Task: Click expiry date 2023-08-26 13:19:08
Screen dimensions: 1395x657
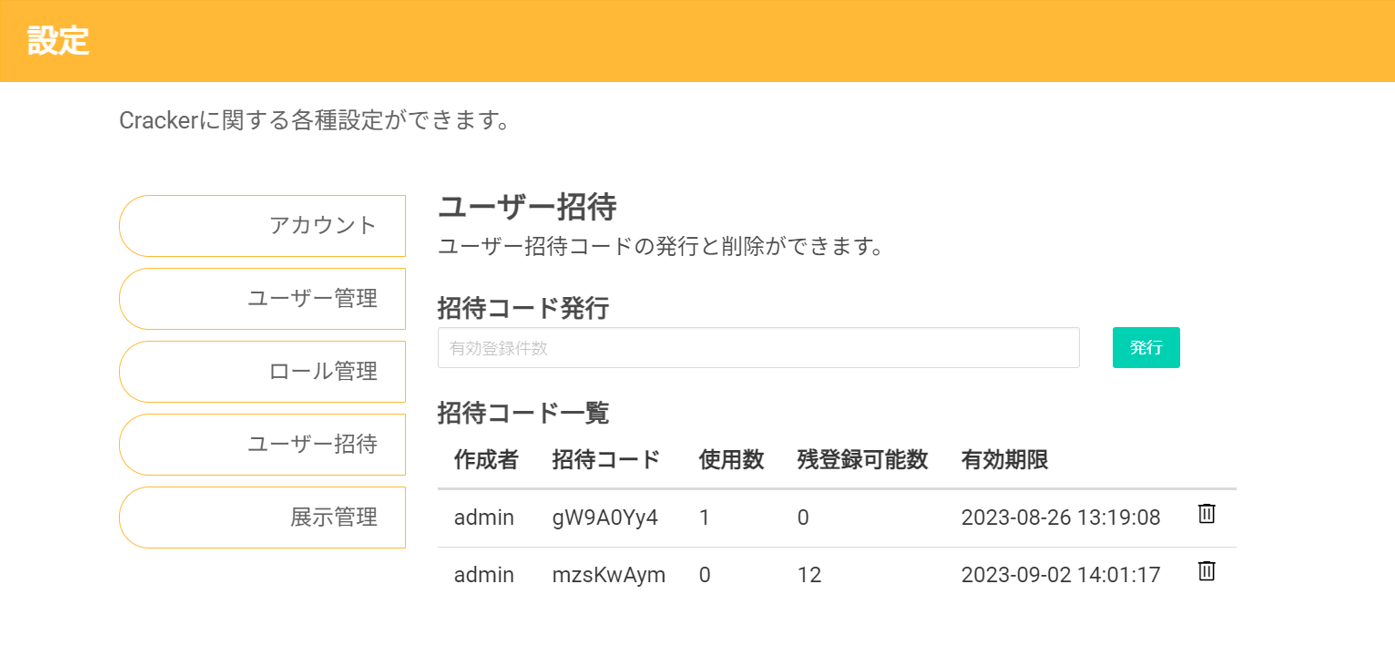Action: click(1060, 518)
